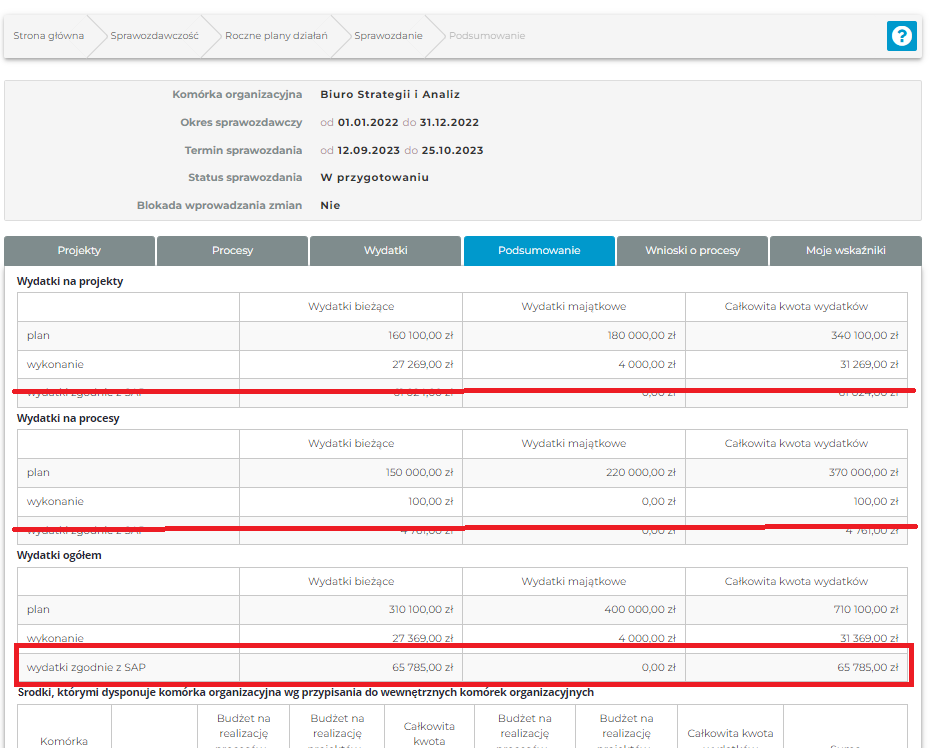
Task: Click the active Podsumowanie tab
Action: 539,250
